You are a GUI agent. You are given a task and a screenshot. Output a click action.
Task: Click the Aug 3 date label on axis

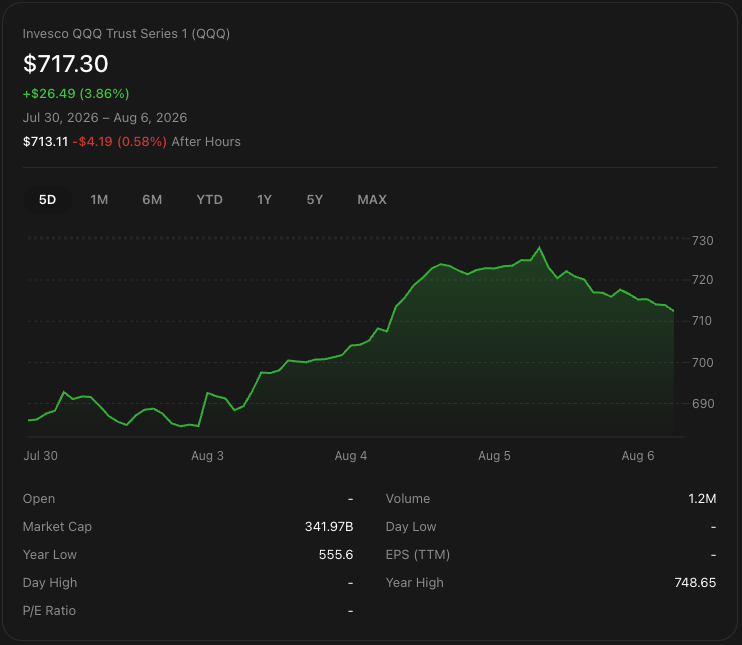[x=207, y=456]
